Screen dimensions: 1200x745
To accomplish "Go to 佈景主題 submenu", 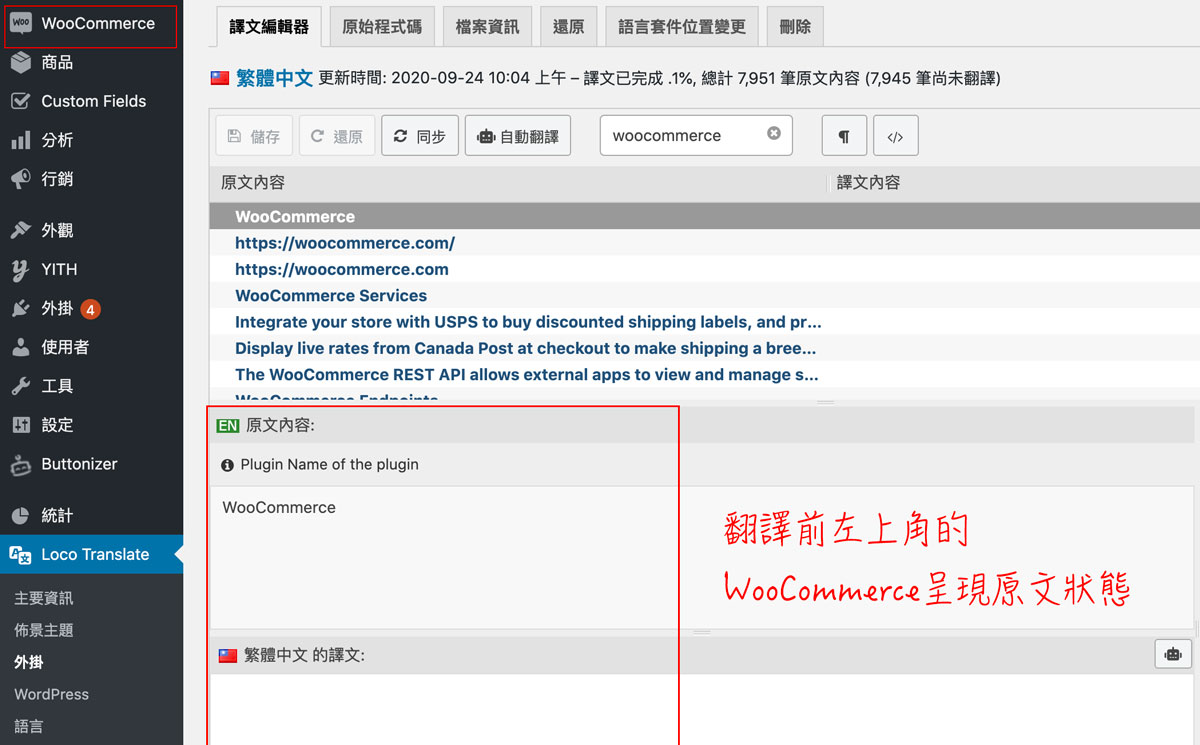I will click(x=44, y=630).
